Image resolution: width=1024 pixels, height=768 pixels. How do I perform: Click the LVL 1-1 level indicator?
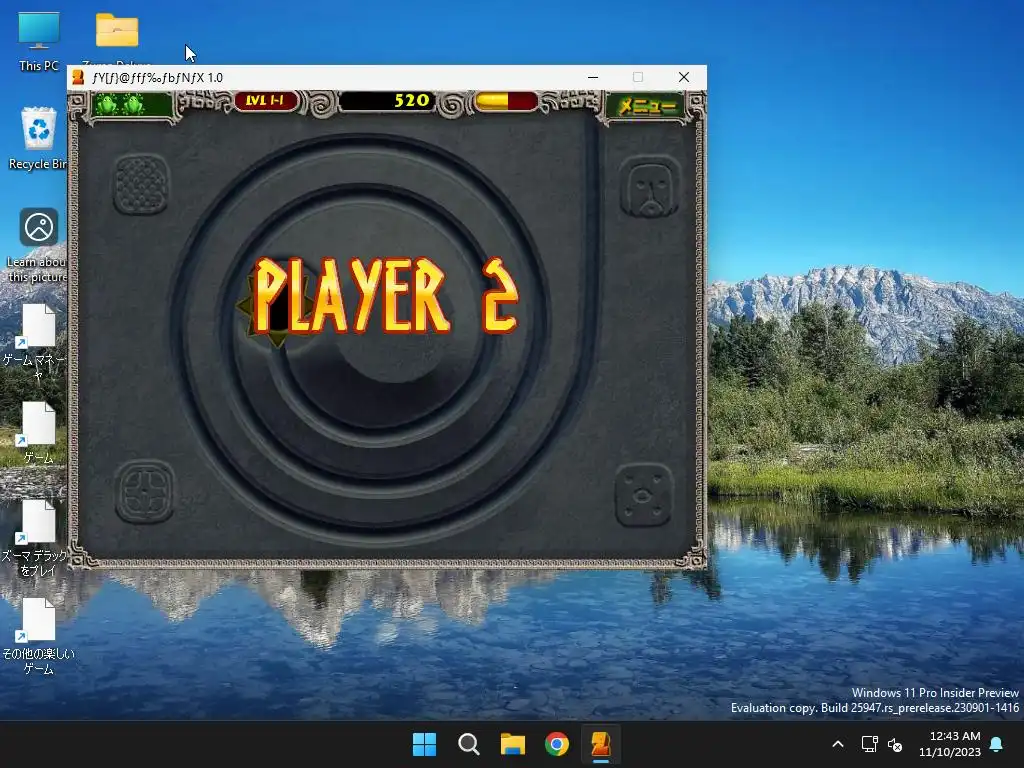pos(265,101)
